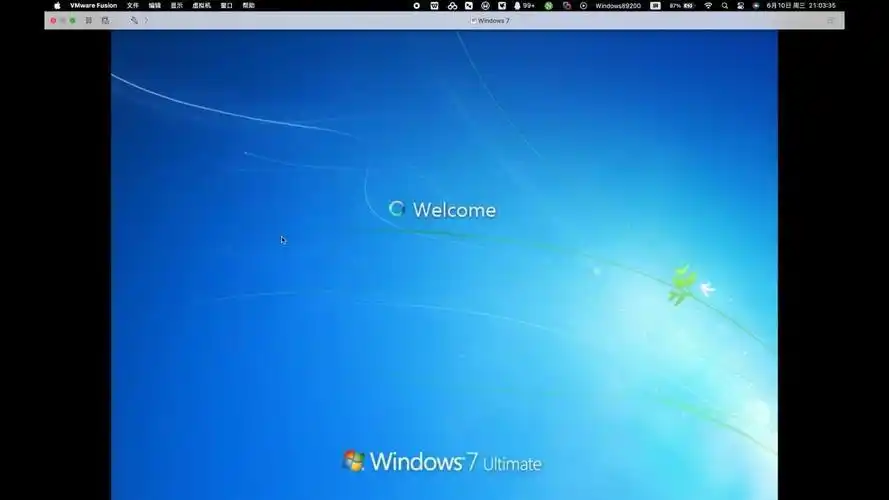Open Spotlight search magnifier

tap(725, 6)
